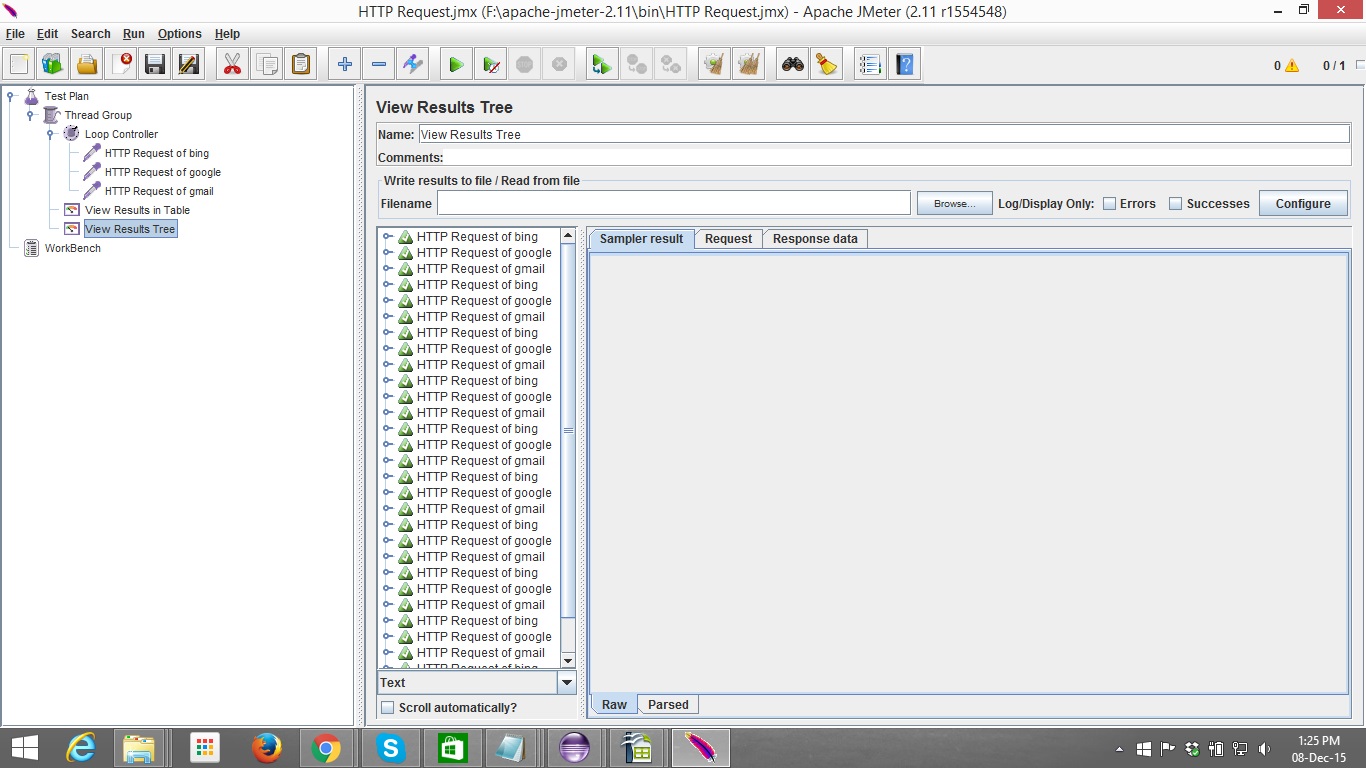
Task: Close the test plan using Close icon
Action: pyautogui.click(x=121, y=65)
